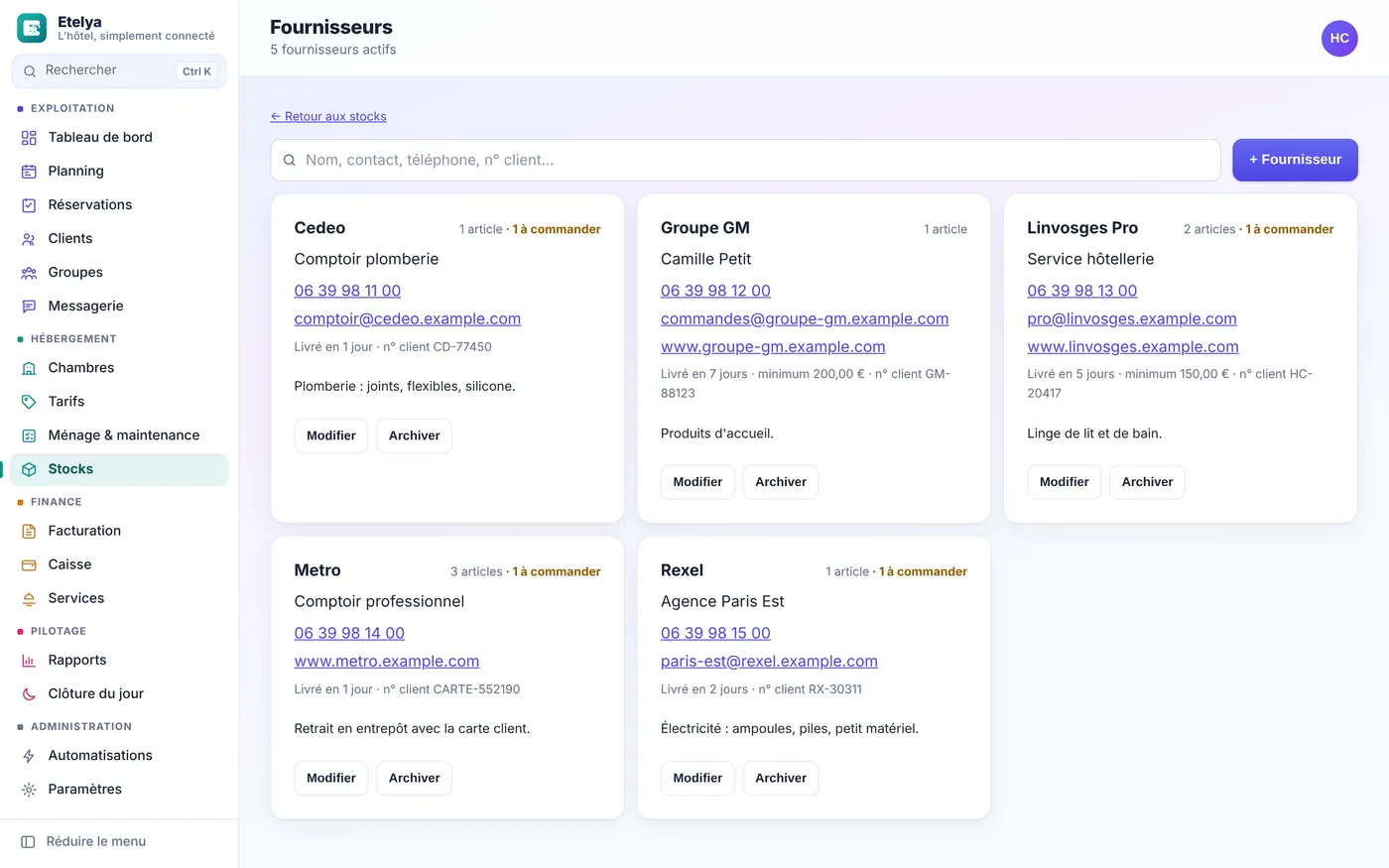The width and height of the screenshot is (1389, 868).
Task: Click the Rapports chart icon
Action: point(29,660)
